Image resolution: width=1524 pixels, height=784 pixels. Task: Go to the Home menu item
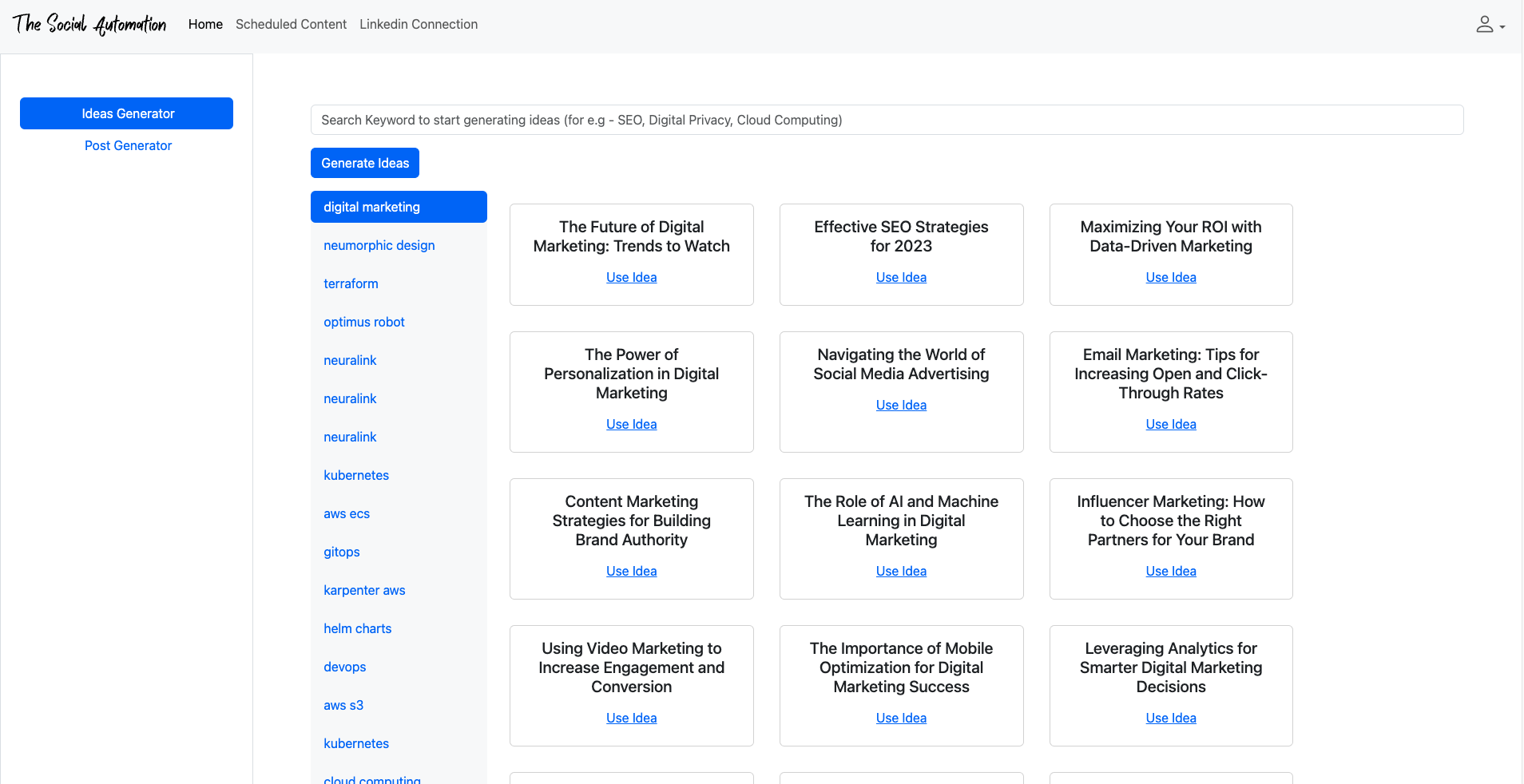pyautogui.click(x=205, y=25)
